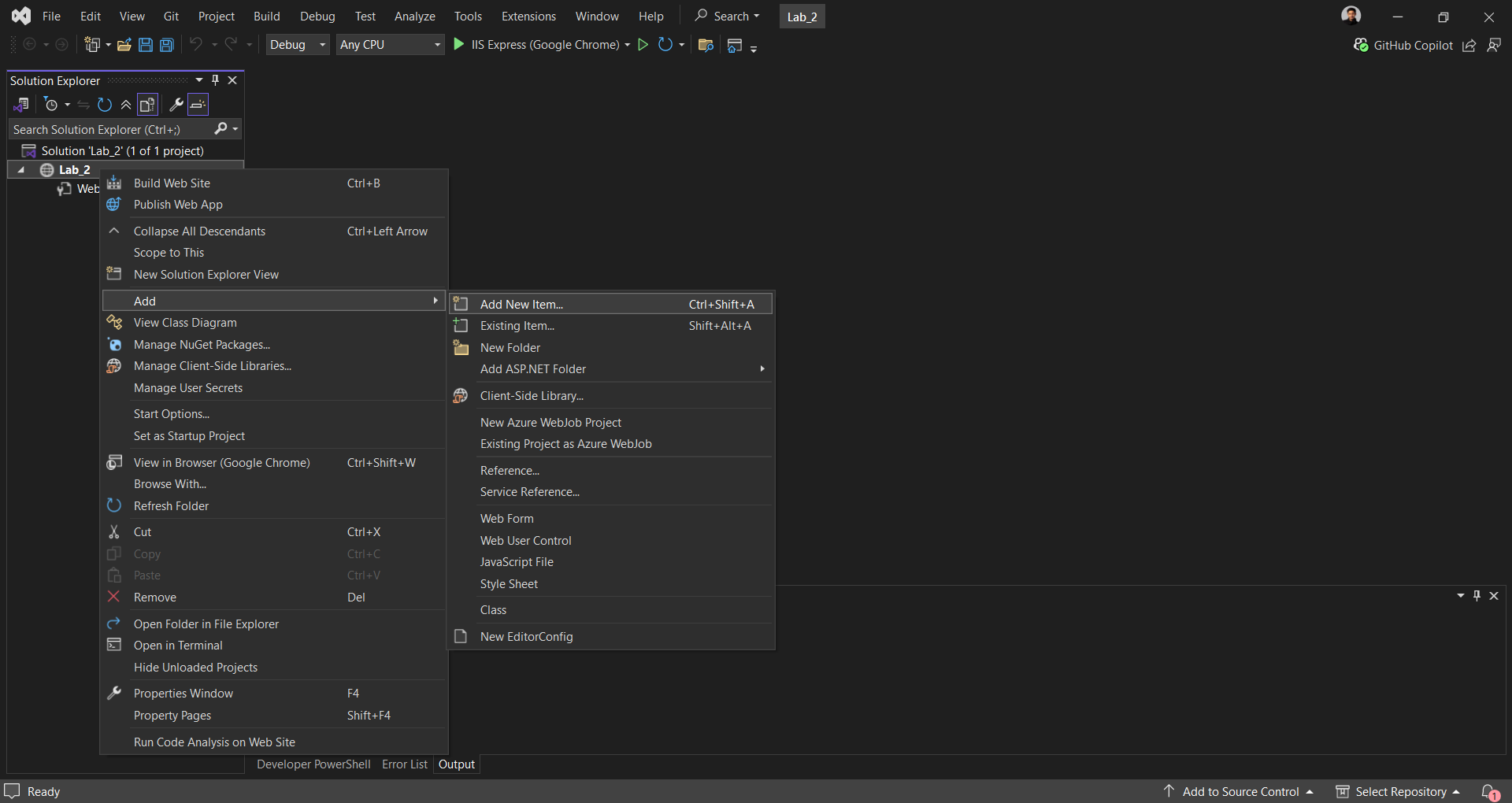Close the Output panel
1512x803 pixels.
tap(1494, 596)
